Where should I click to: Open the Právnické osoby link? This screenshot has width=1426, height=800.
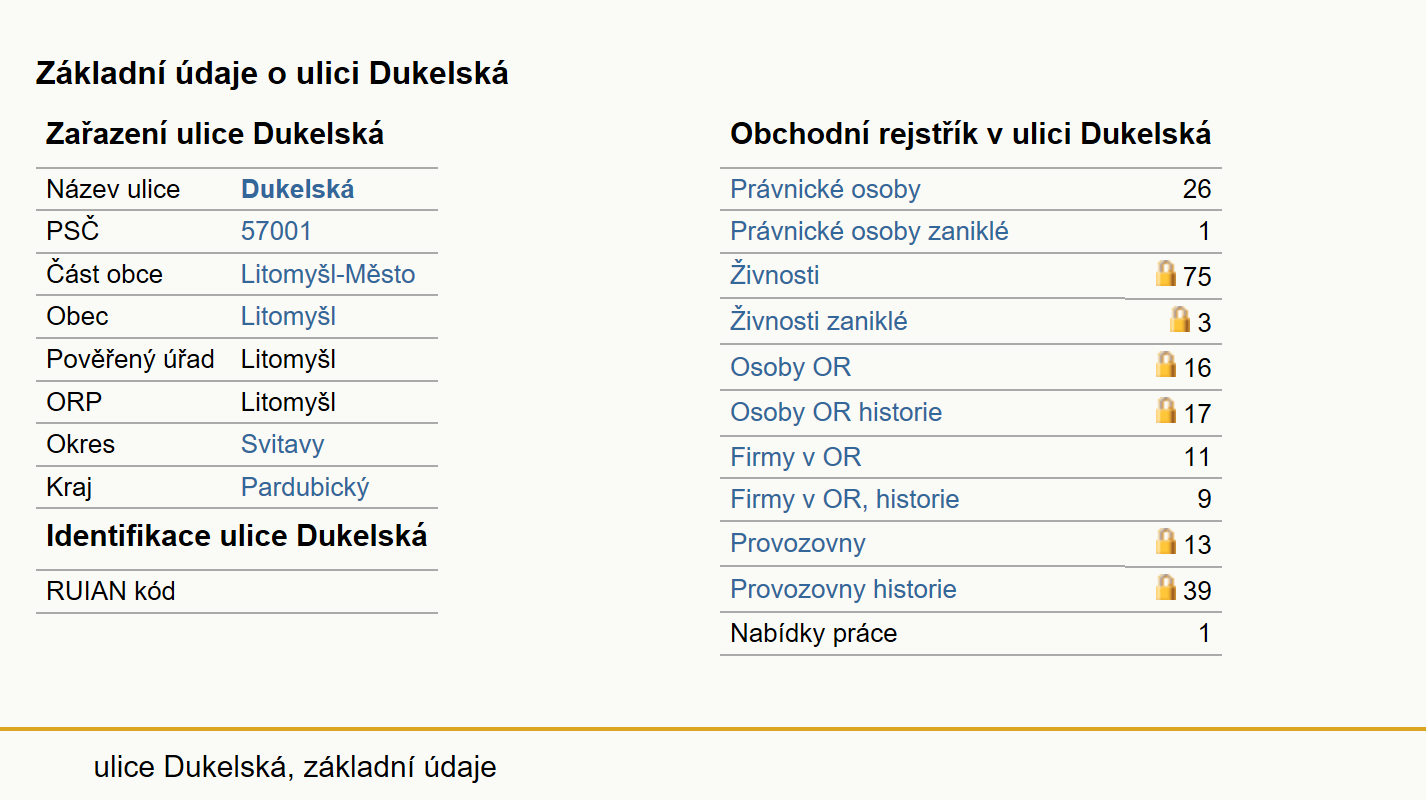pos(825,189)
